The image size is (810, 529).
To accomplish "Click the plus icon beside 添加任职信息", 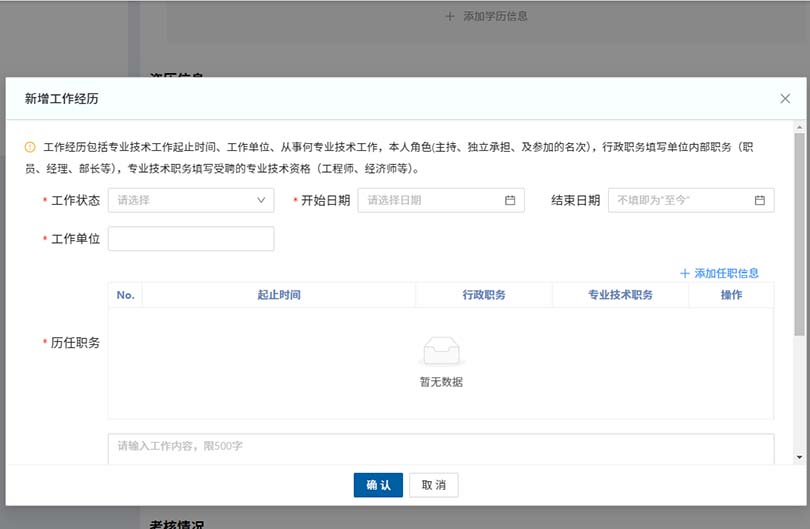I will (x=685, y=273).
